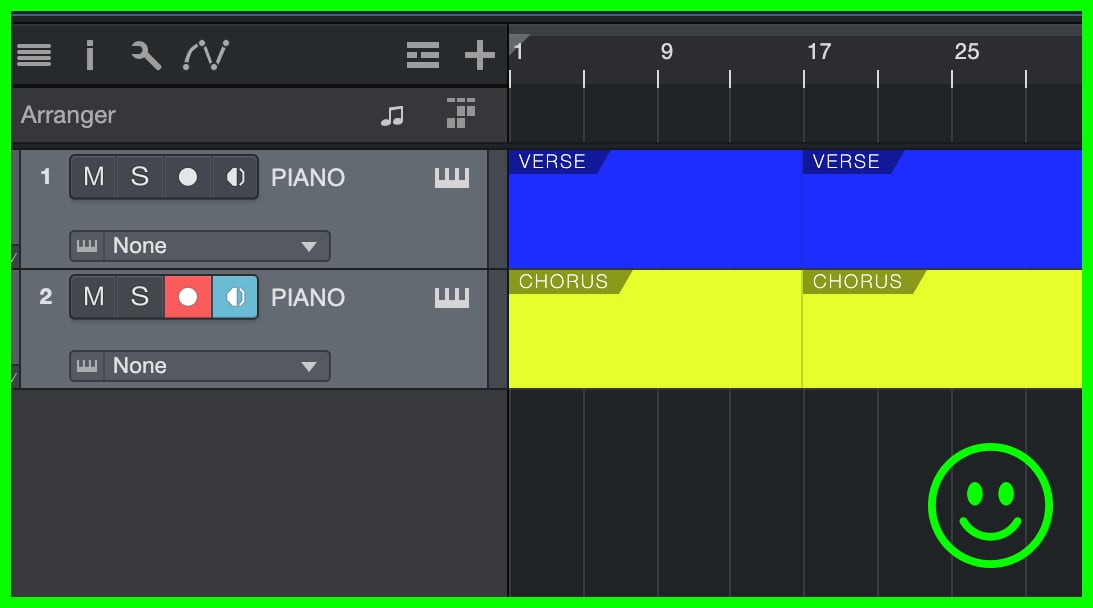Viewport: 1093px width, 608px height.
Task: Click the Arranger grid blocks icon
Action: [x=460, y=114]
